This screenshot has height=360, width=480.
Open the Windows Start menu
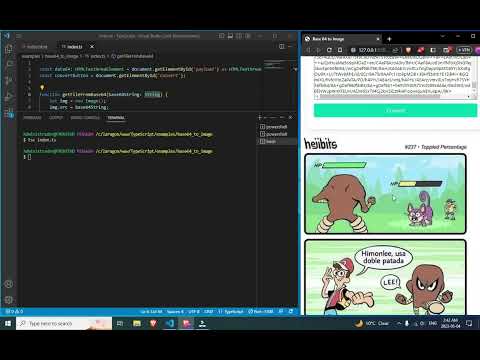[x=8, y=323]
